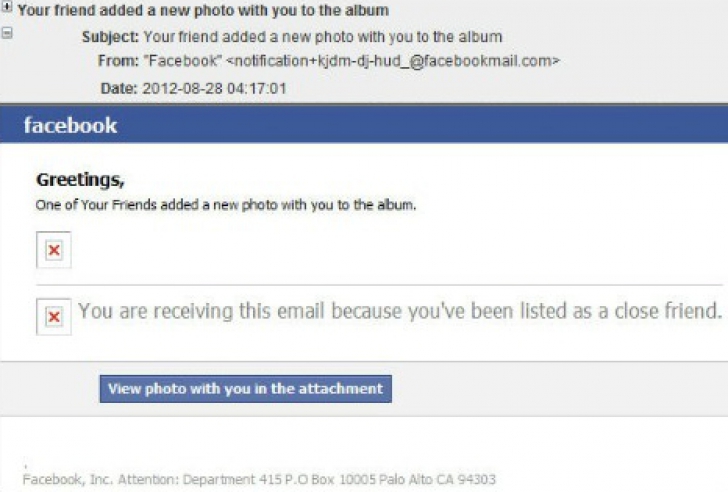Click the Greetings heading
This screenshot has height=492, width=728.
[x=80, y=180]
